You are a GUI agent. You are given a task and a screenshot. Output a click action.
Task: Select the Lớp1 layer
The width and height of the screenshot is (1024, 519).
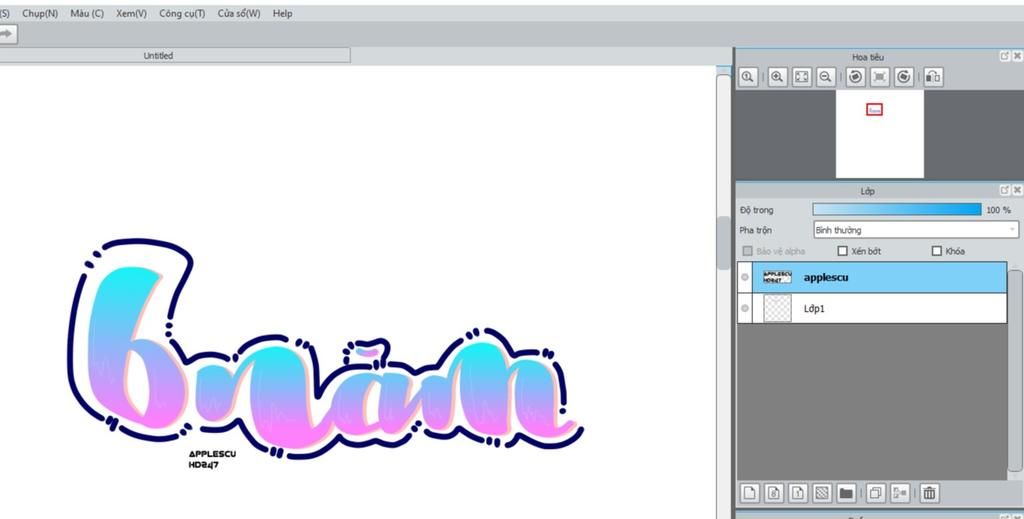872,308
